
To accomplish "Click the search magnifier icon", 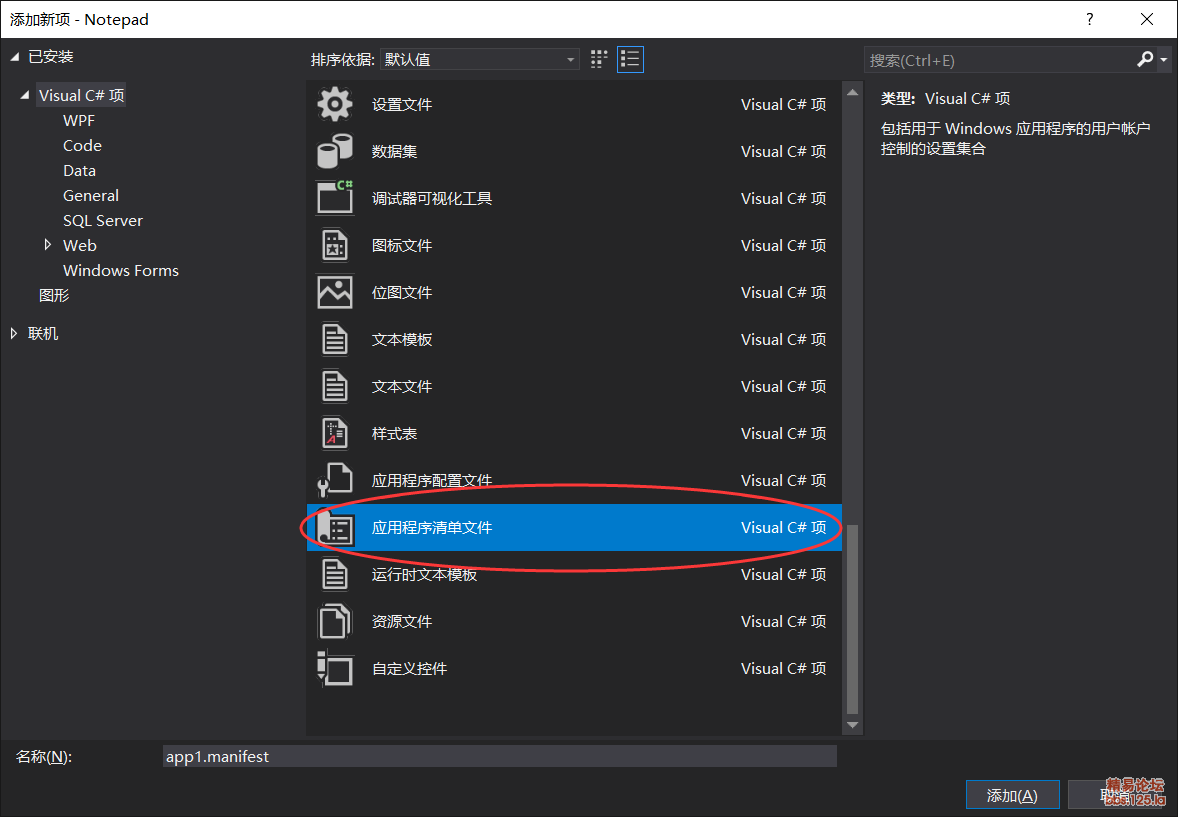I will 1145,59.
